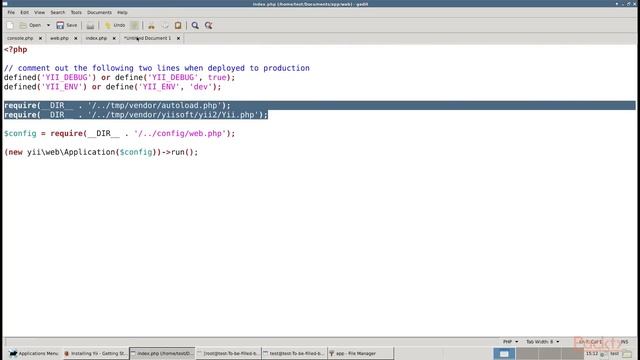Save the current file
Viewport: 640px width, 360px height.
point(67,25)
